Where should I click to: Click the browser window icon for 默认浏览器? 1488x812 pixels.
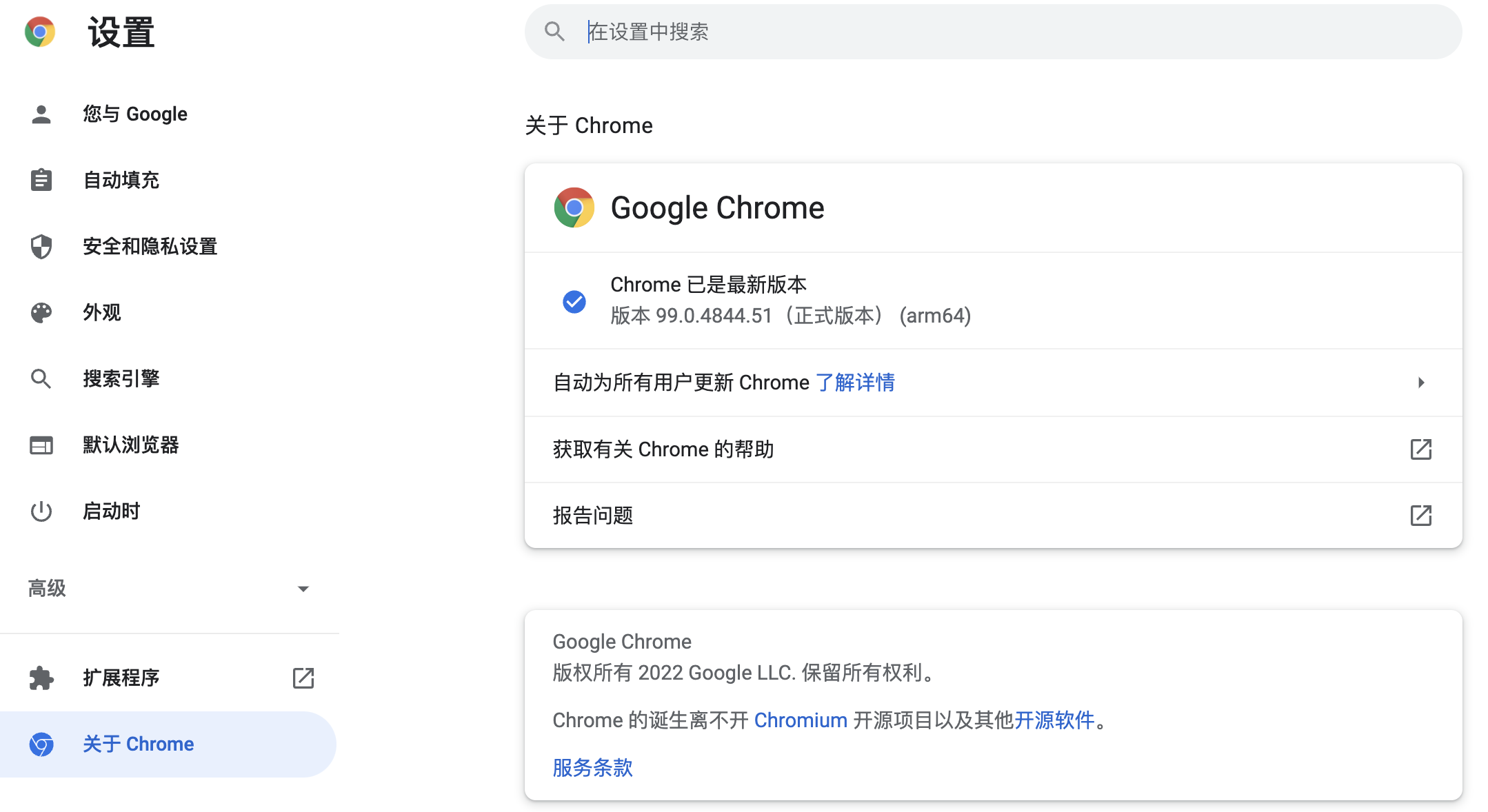pyautogui.click(x=41, y=445)
